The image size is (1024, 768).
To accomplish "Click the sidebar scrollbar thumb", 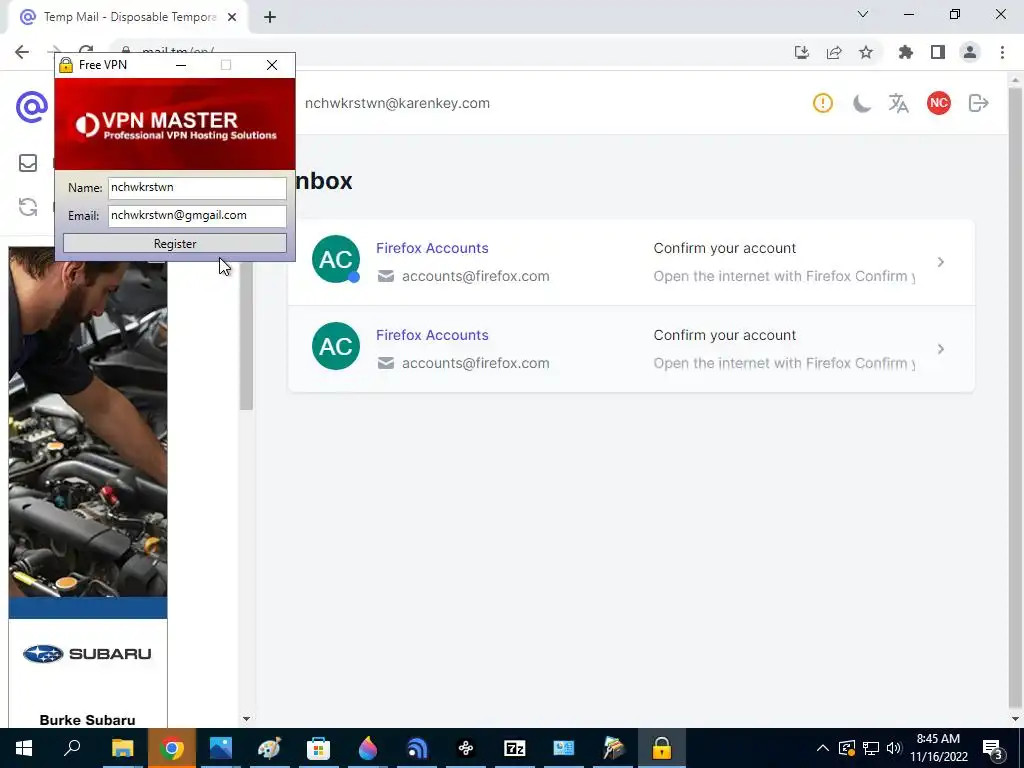I will [246, 336].
